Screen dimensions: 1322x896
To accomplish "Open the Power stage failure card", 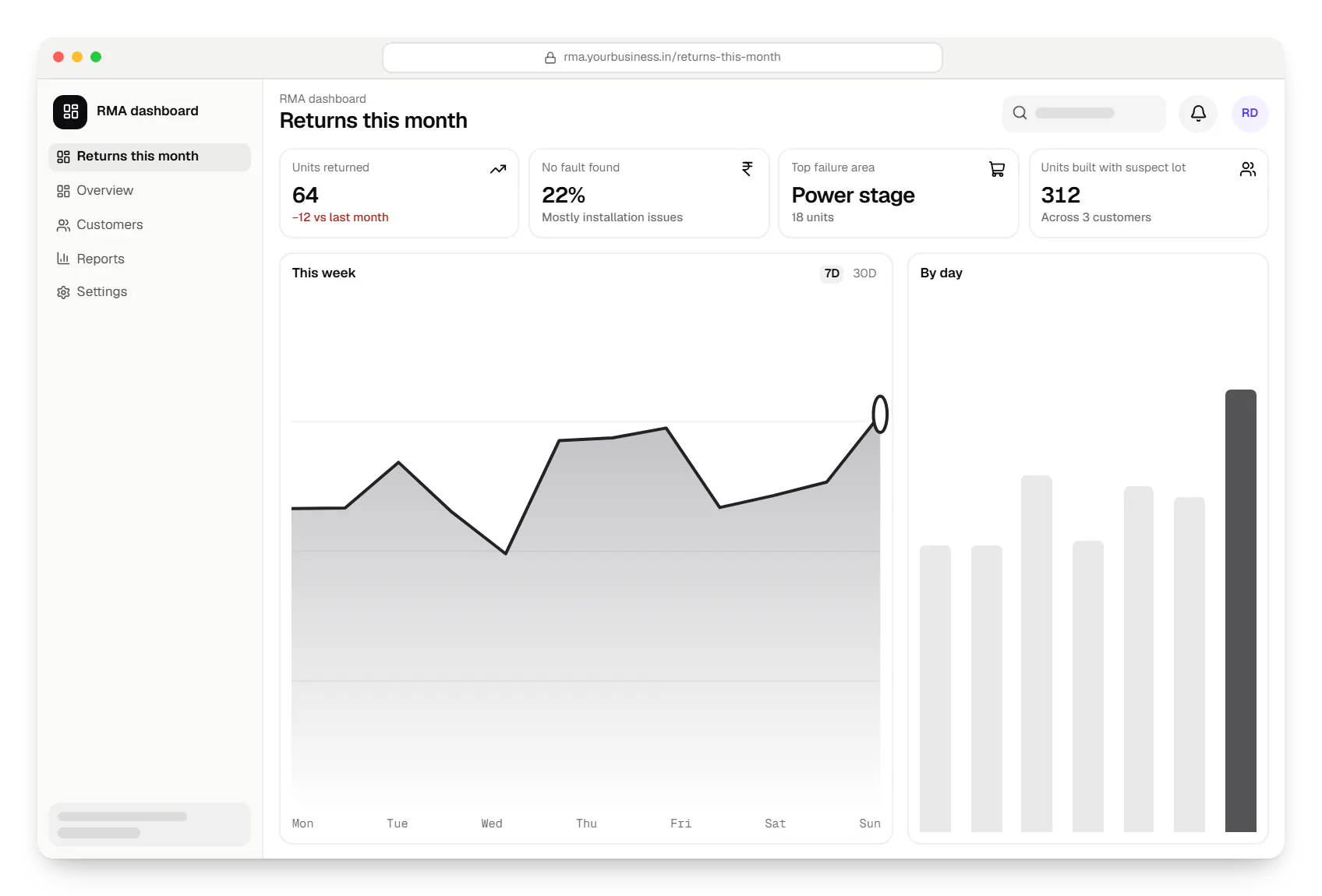I will [x=898, y=193].
